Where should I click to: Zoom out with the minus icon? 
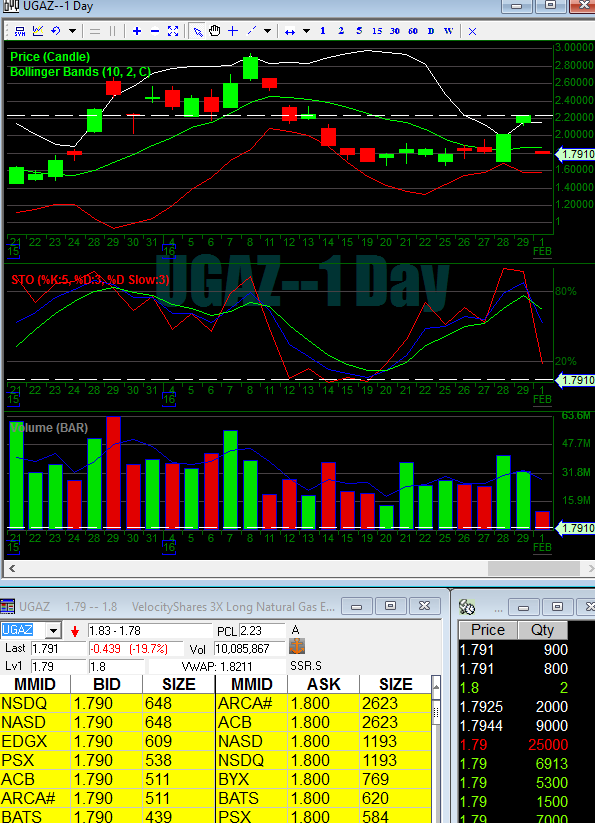[155, 31]
